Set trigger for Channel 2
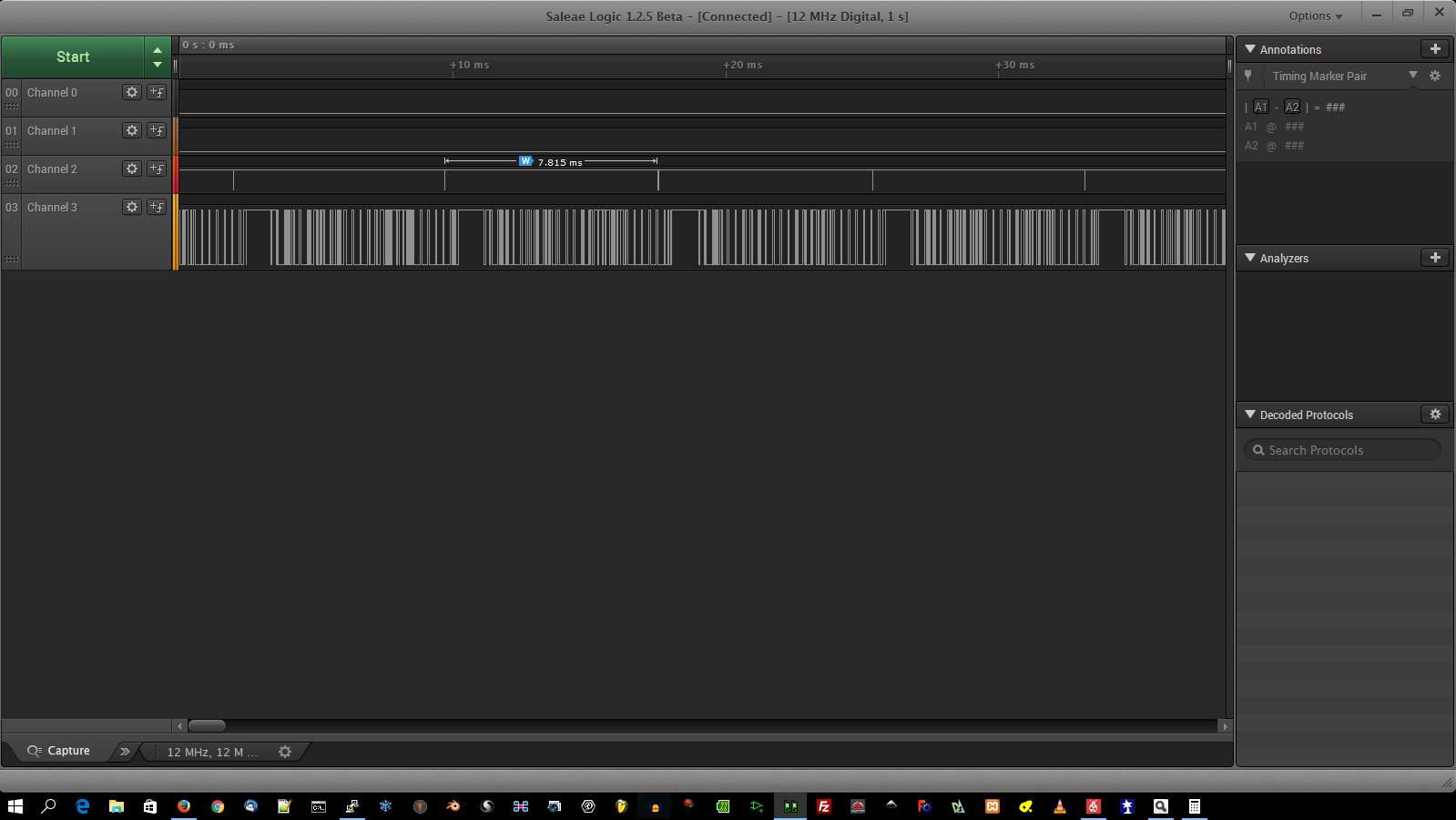This screenshot has height=820, width=1456. coord(157,169)
